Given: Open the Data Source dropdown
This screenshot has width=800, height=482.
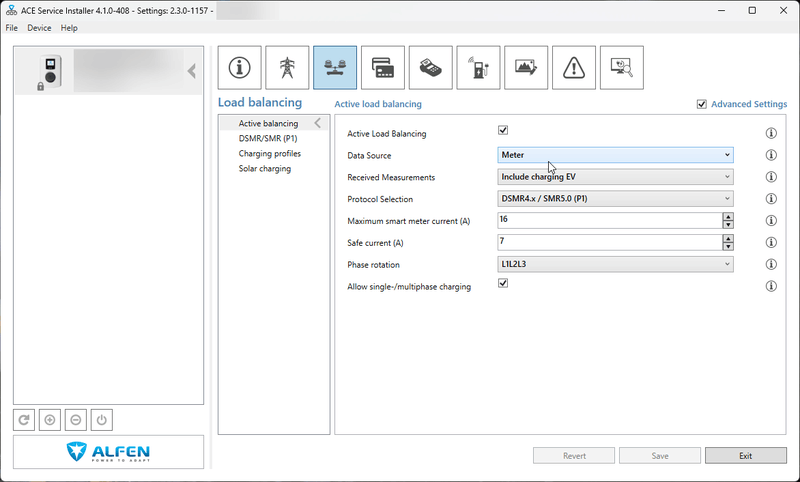Looking at the screenshot, I should pos(615,155).
